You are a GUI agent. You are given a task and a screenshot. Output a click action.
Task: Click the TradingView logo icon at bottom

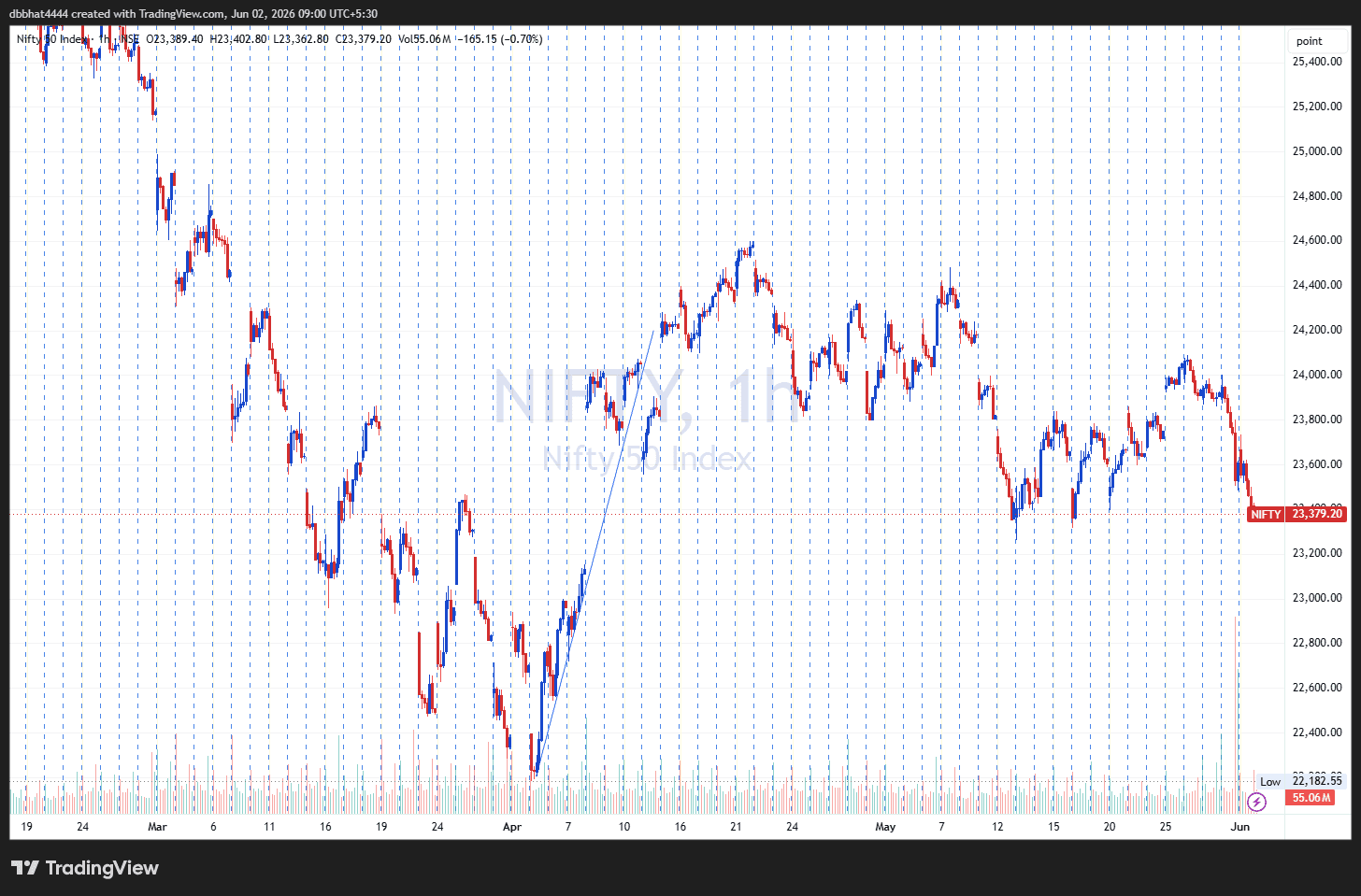(x=25, y=868)
